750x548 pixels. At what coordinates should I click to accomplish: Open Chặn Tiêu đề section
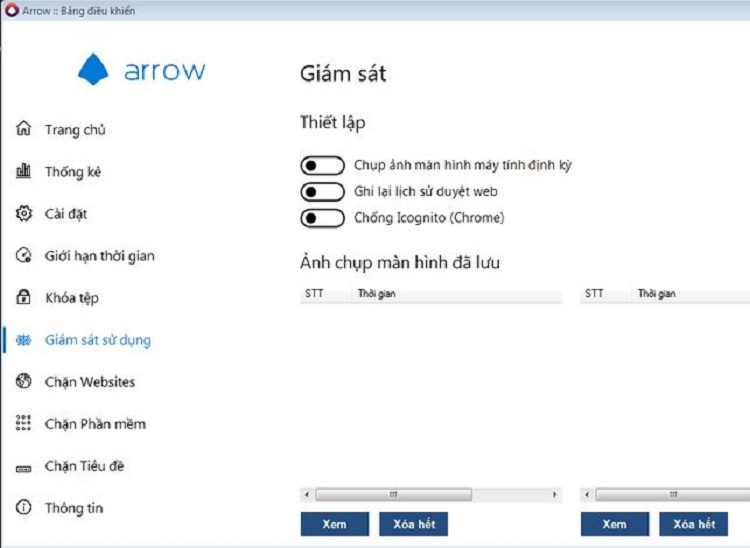(85, 466)
